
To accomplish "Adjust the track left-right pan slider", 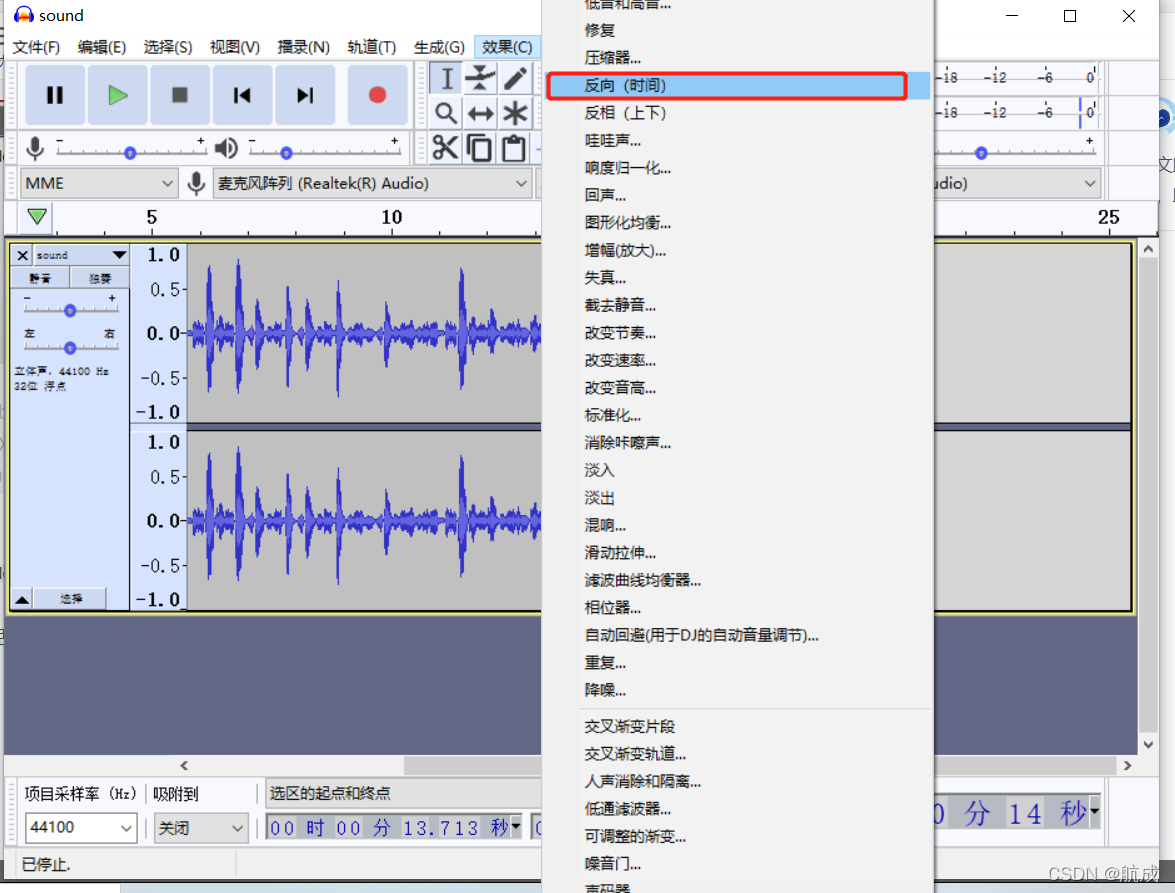I will pos(70,348).
